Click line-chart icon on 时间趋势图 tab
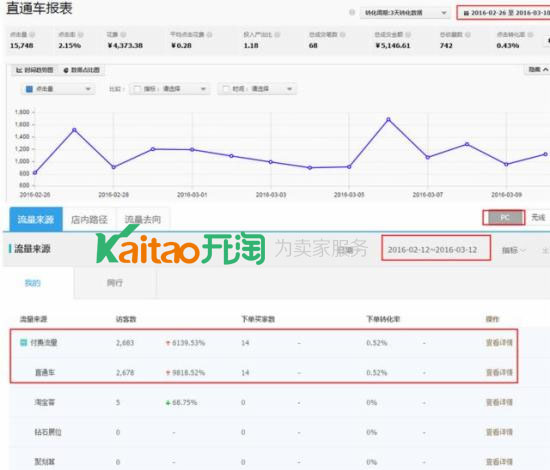 [19, 70]
